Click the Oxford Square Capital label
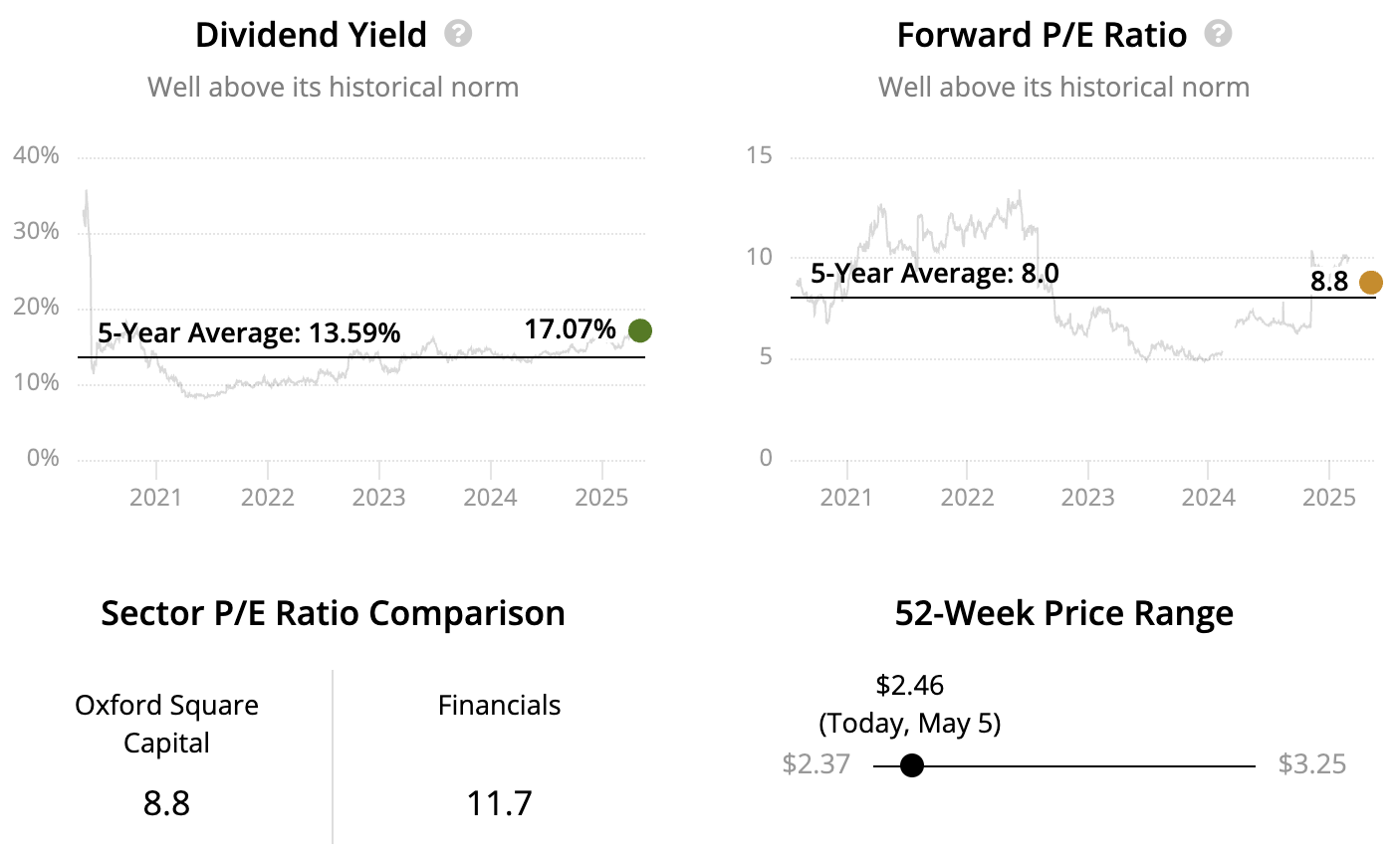The image size is (1400, 858). pyautogui.click(x=166, y=724)
